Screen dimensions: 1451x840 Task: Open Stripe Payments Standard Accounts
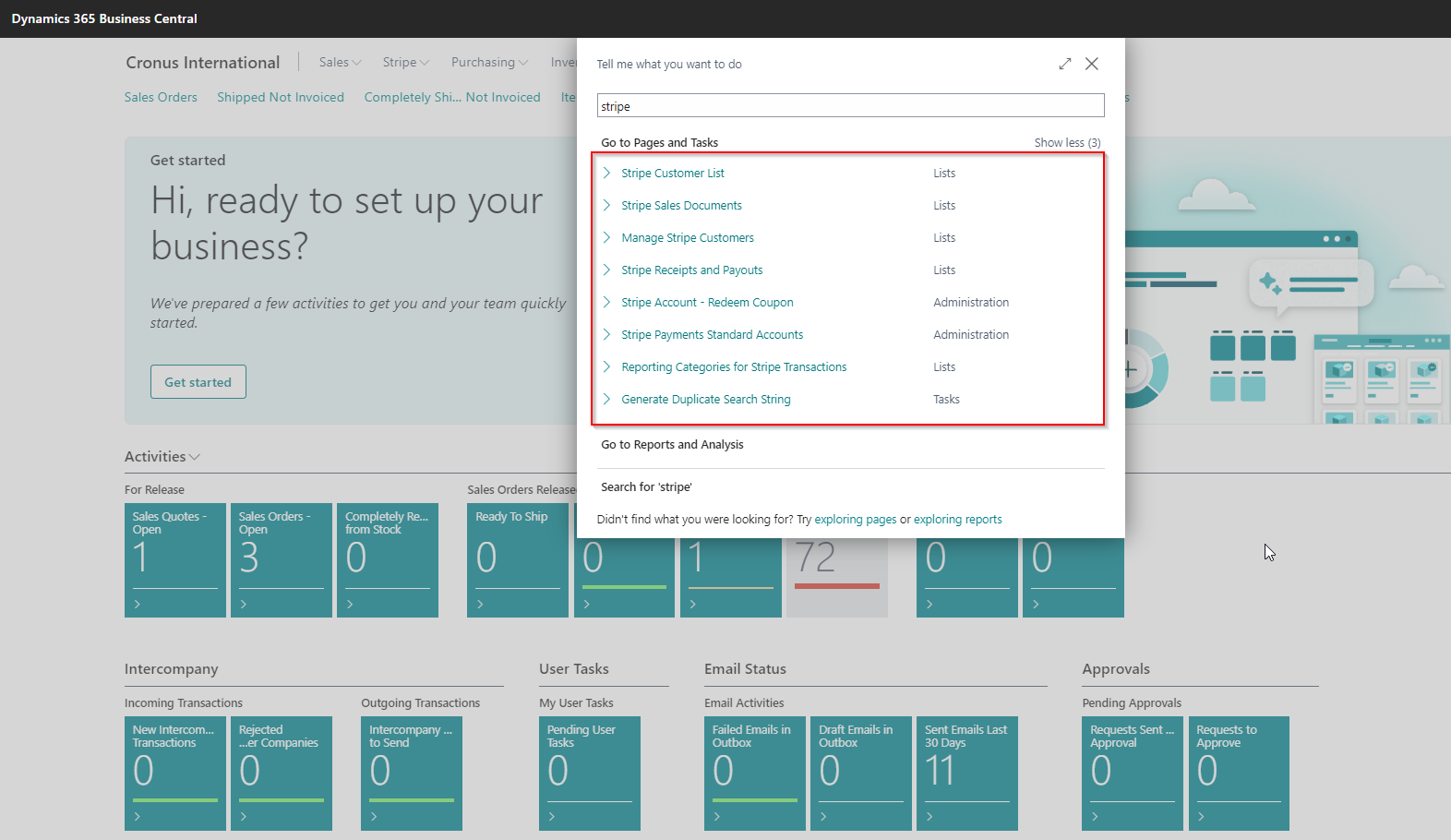713,334
